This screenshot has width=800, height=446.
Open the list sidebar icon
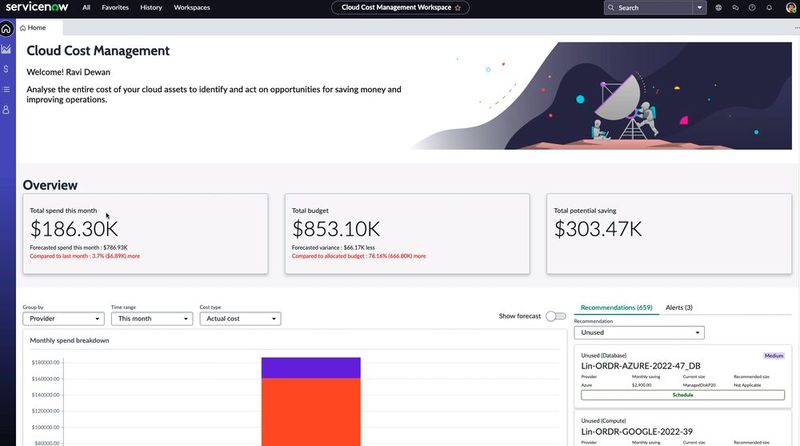[x=6, y=89]
